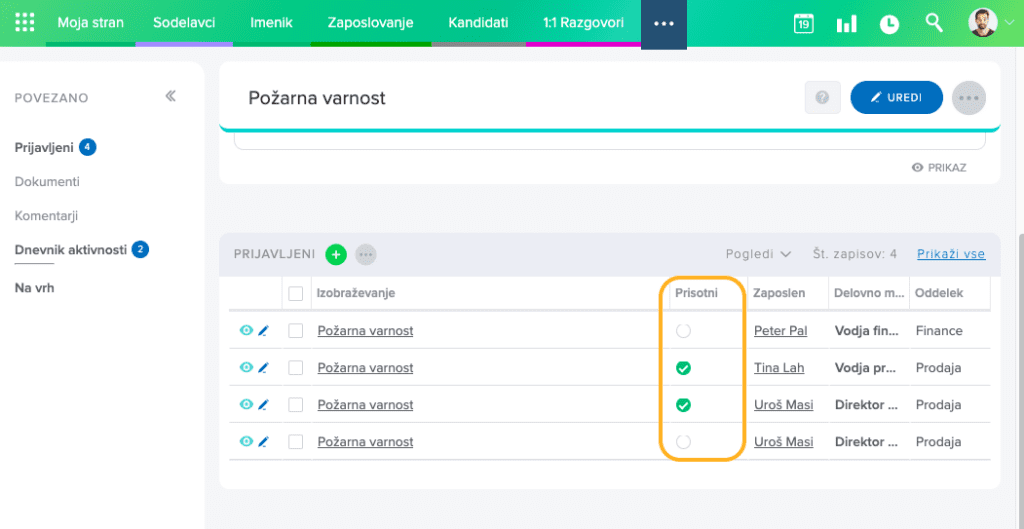Click Prikaži vse link
This screenshot has width=1024, height=529.
click(x=951, y=254)
